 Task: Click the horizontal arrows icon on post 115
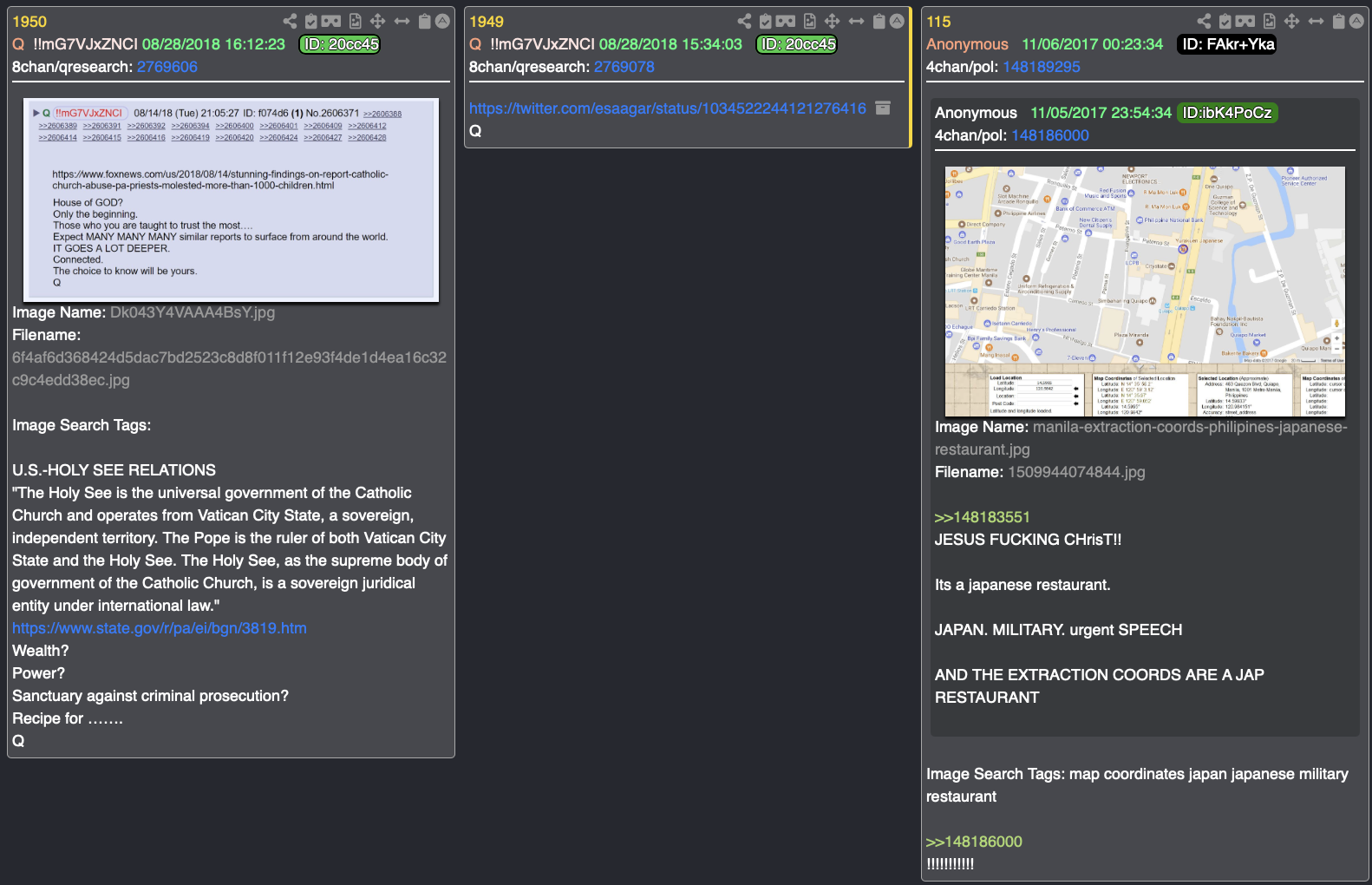[x=1316, y=21]
